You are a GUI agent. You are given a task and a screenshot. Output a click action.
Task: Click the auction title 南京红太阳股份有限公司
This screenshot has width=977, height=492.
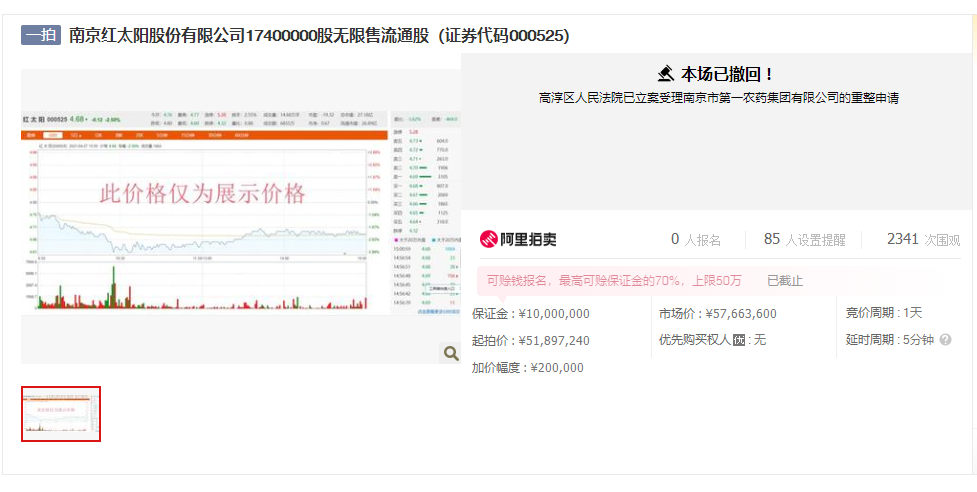click(x=318, y=35)
